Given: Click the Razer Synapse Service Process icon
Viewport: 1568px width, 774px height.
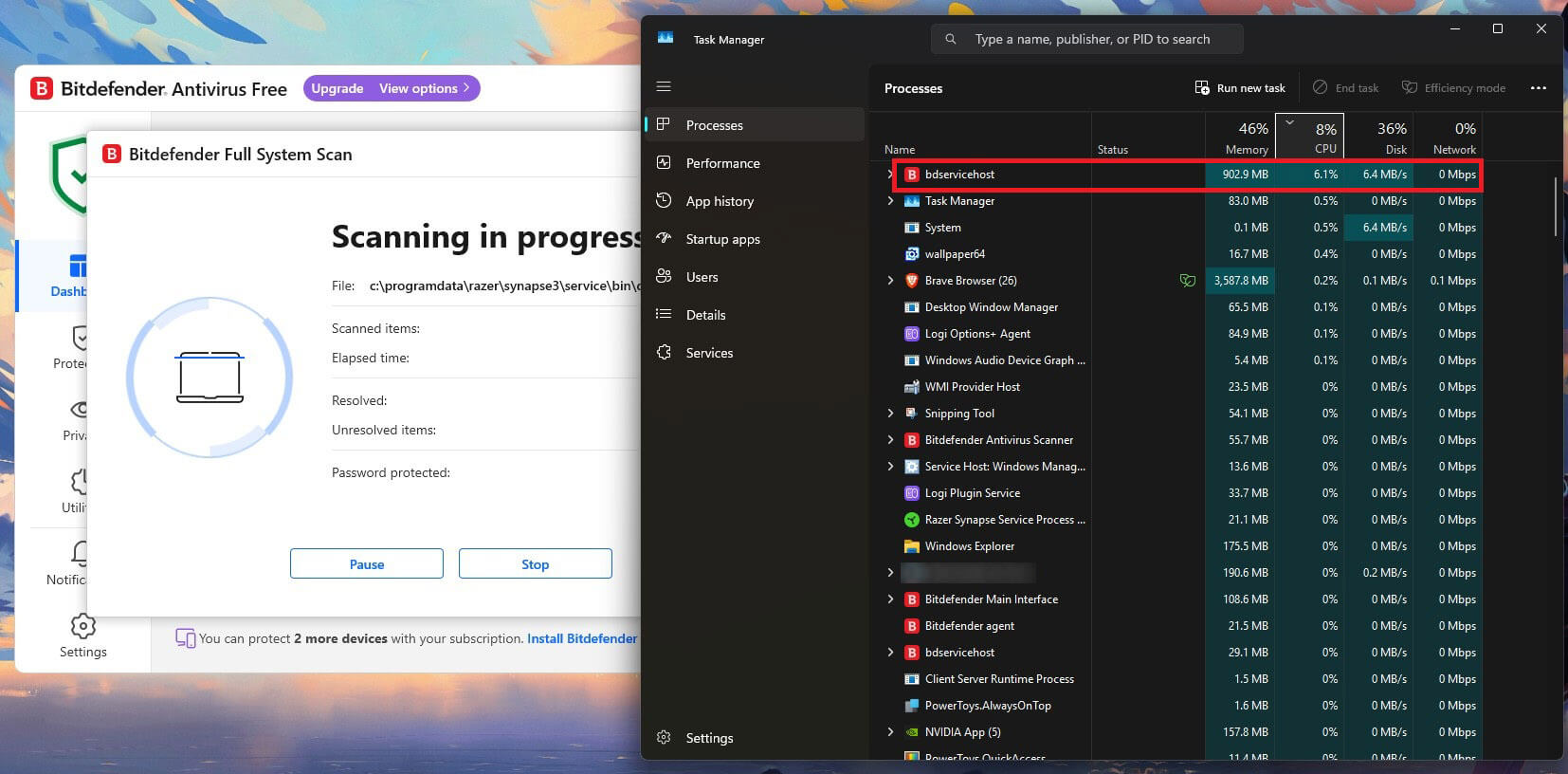Looking at the screenshot, I should click(x=911, y=520).
